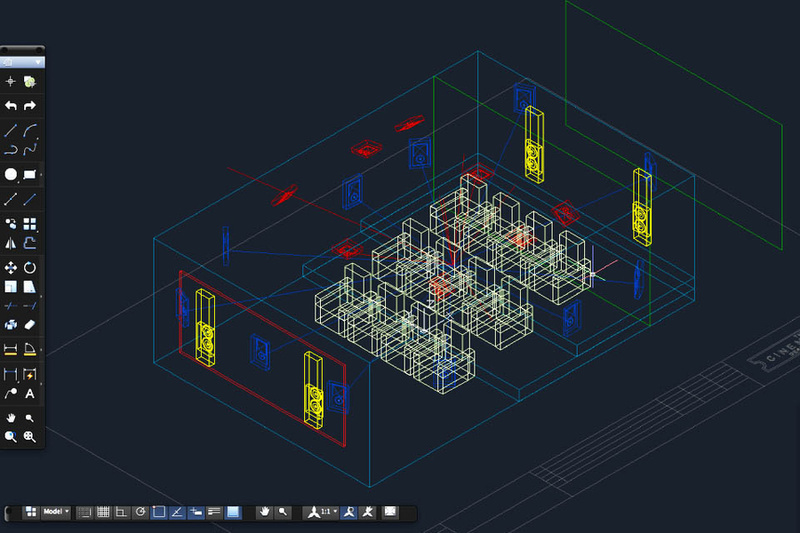Viewport: 800px width, 533px height.
Task: Click the Undo arrow in the tool palette
Action: click(x=11, y=106)
